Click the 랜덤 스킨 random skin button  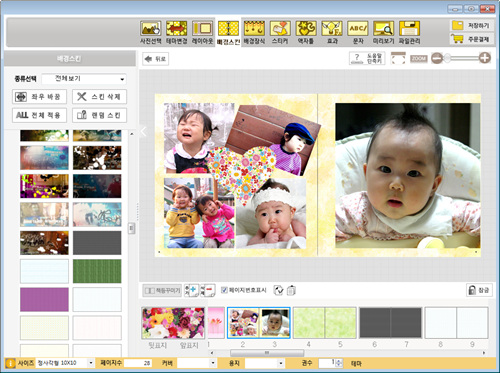[x=99, y=115]
